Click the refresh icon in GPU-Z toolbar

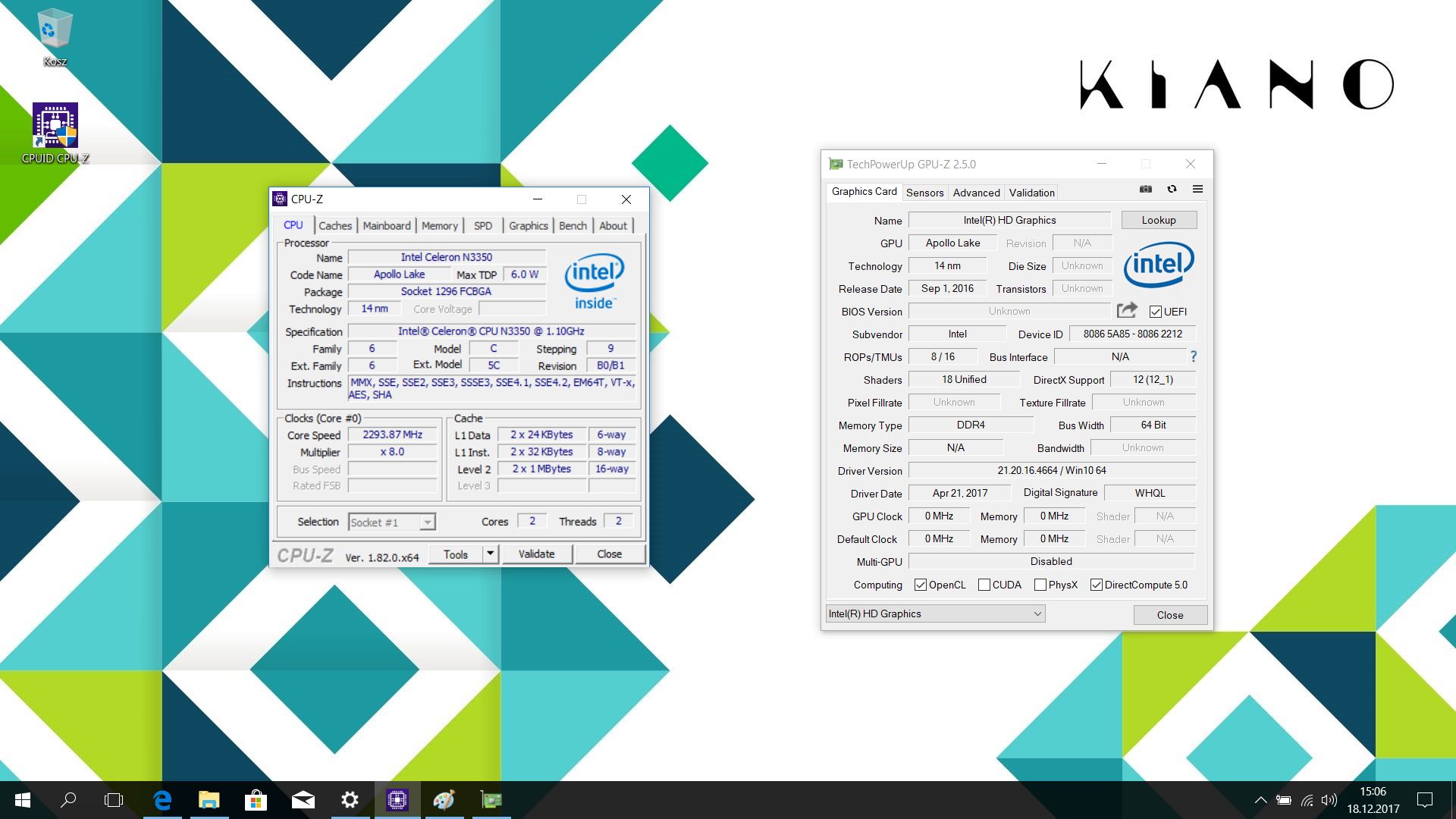coord(1172,189)
